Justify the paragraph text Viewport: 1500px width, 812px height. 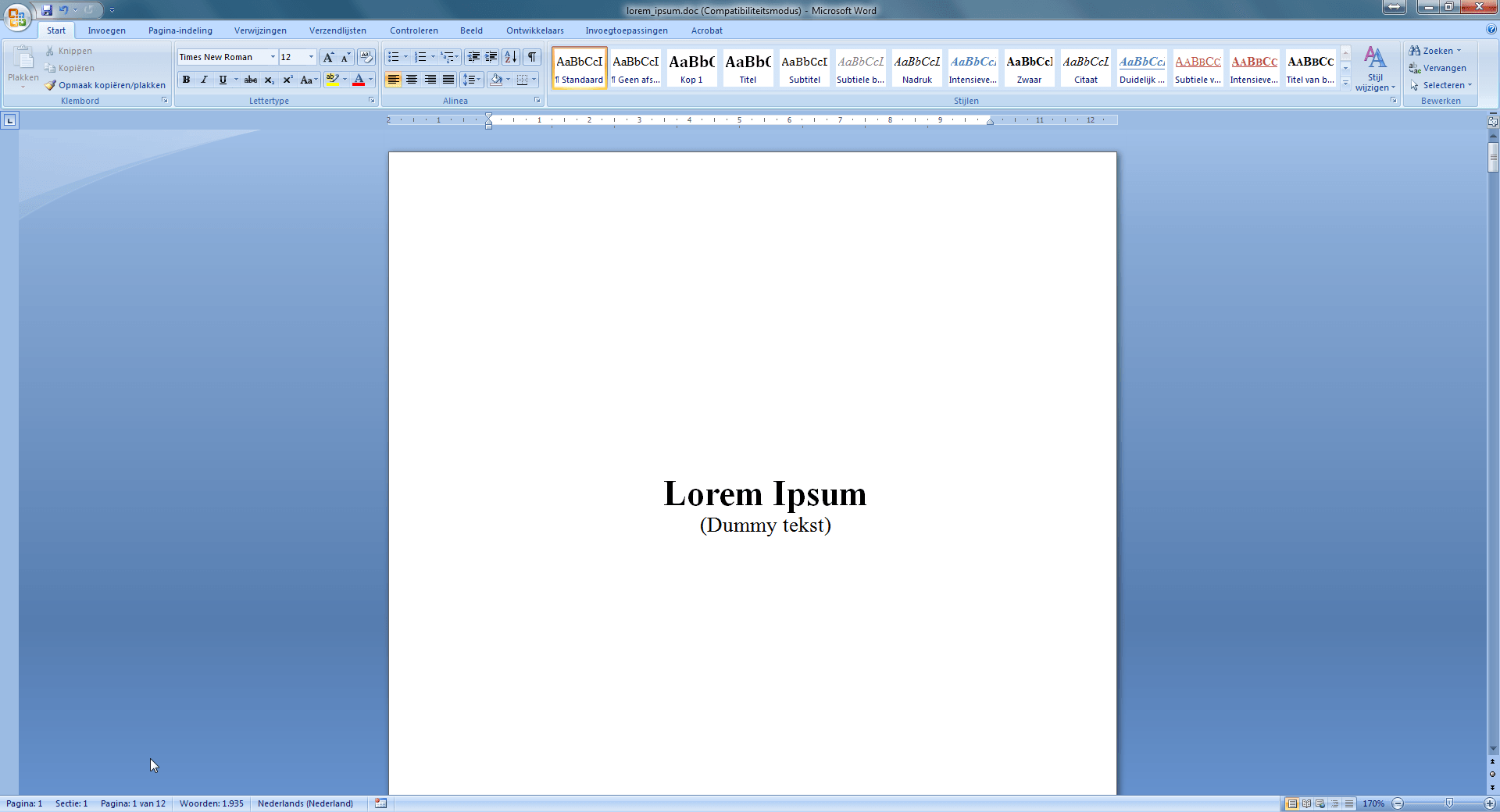pos(448,80)
